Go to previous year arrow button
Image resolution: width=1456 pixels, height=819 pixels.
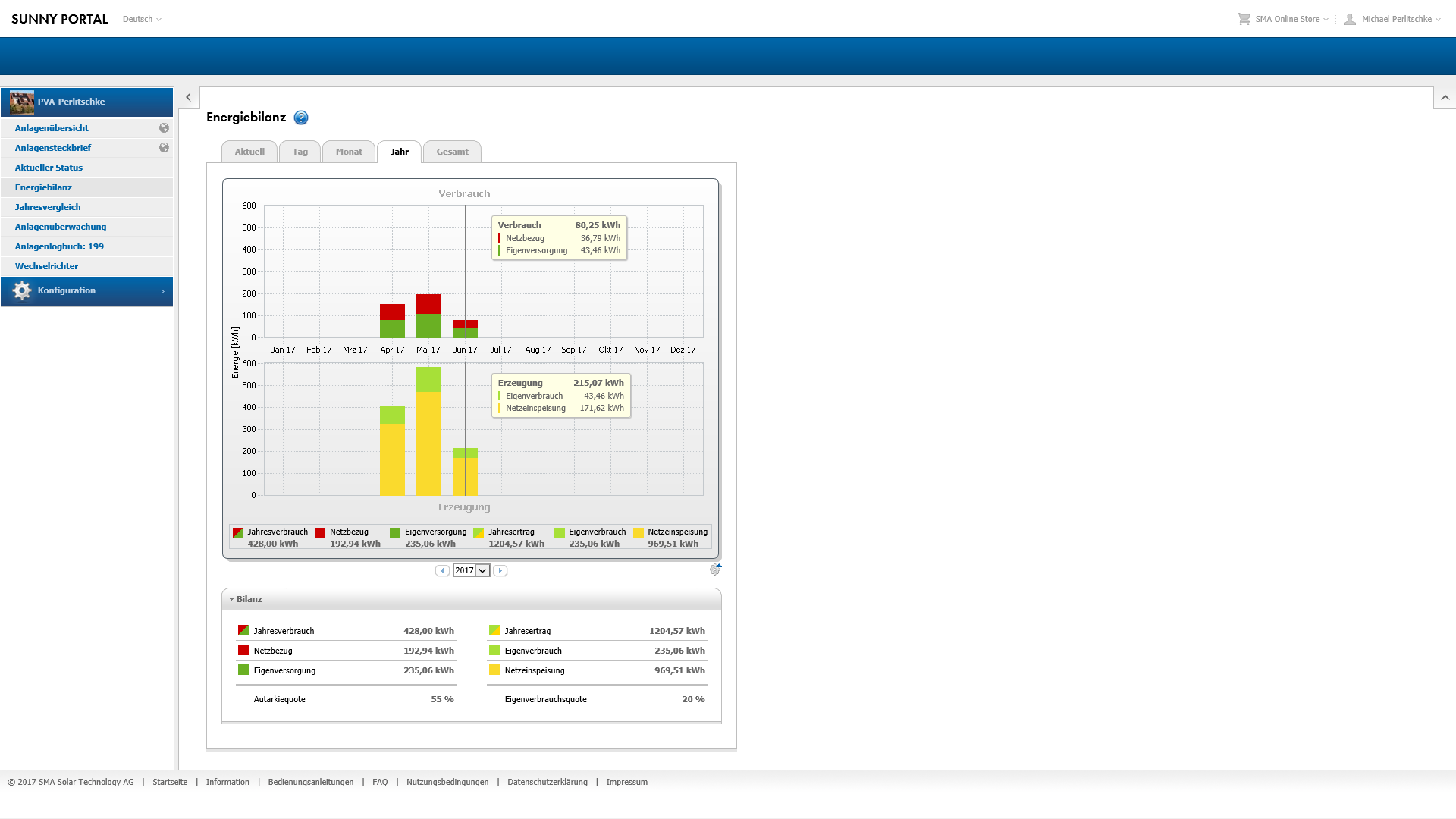tap(442, 570)
